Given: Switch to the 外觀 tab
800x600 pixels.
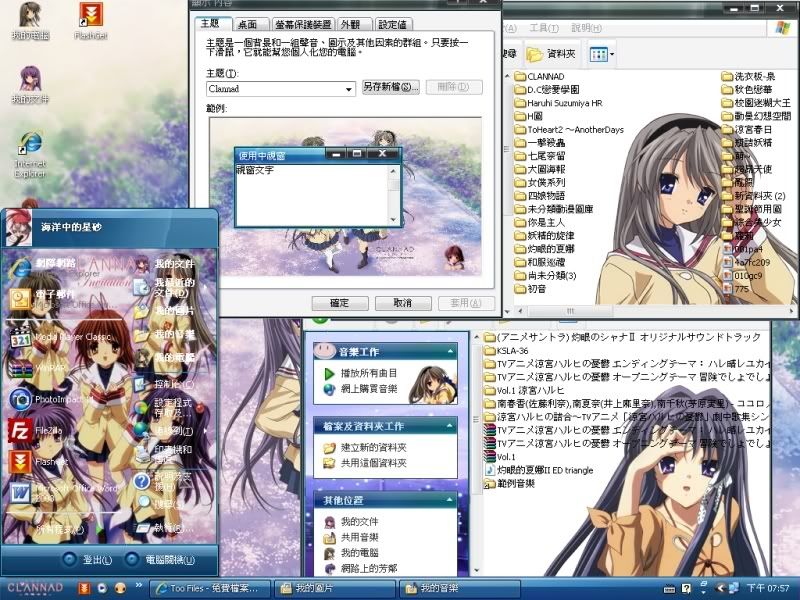Looking at the screenshot, I should click(351, 24).
